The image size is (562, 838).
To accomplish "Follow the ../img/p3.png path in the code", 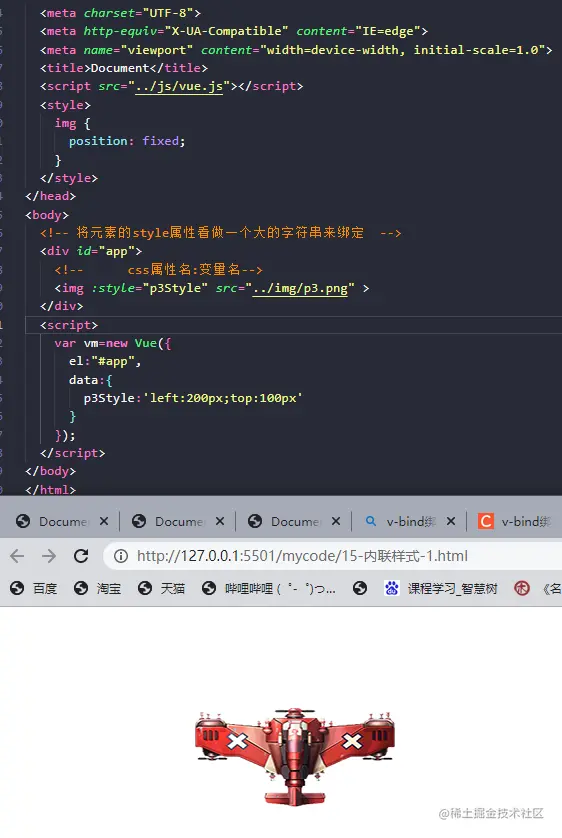I will coord(300,288).
